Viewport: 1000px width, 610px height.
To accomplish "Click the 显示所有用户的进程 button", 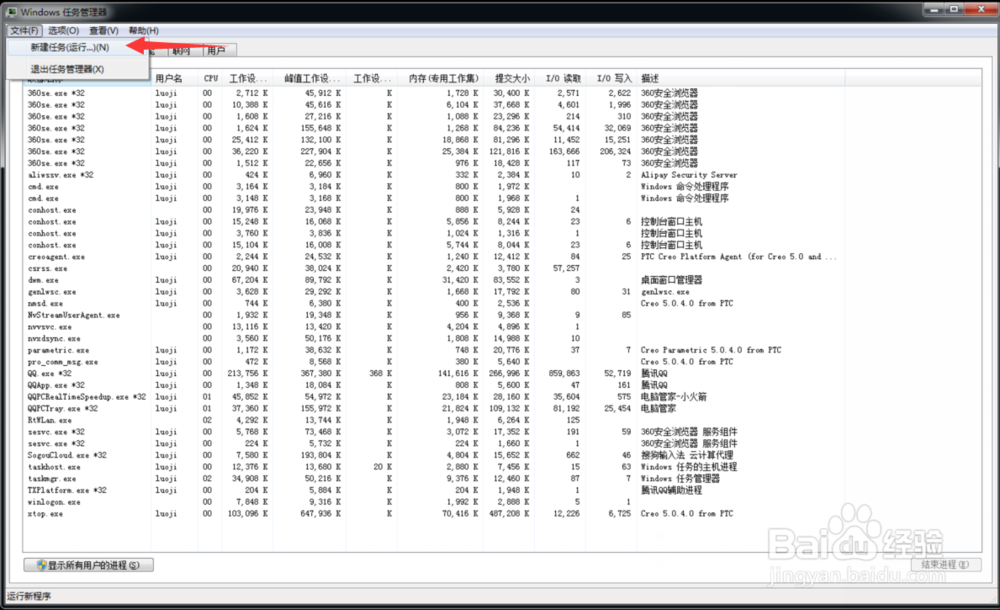I will point(89,565).
